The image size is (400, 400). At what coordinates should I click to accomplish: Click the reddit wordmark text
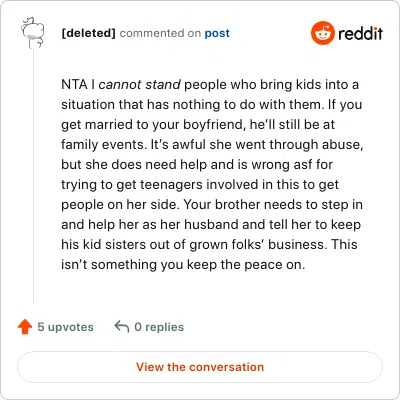click(360, 34)
